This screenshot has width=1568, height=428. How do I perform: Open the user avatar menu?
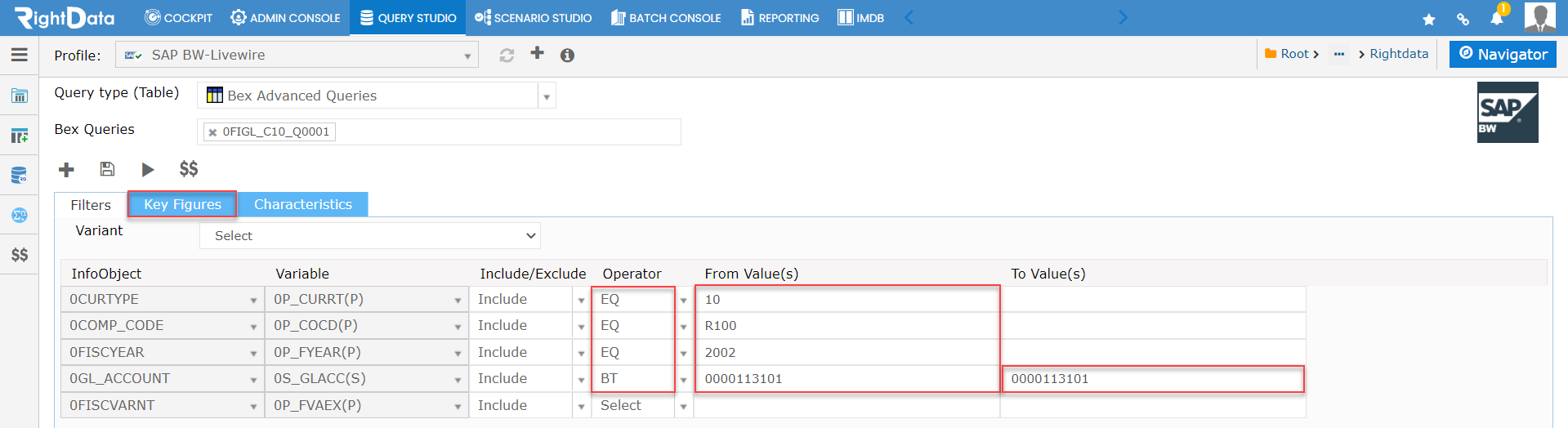(1540, 17)
